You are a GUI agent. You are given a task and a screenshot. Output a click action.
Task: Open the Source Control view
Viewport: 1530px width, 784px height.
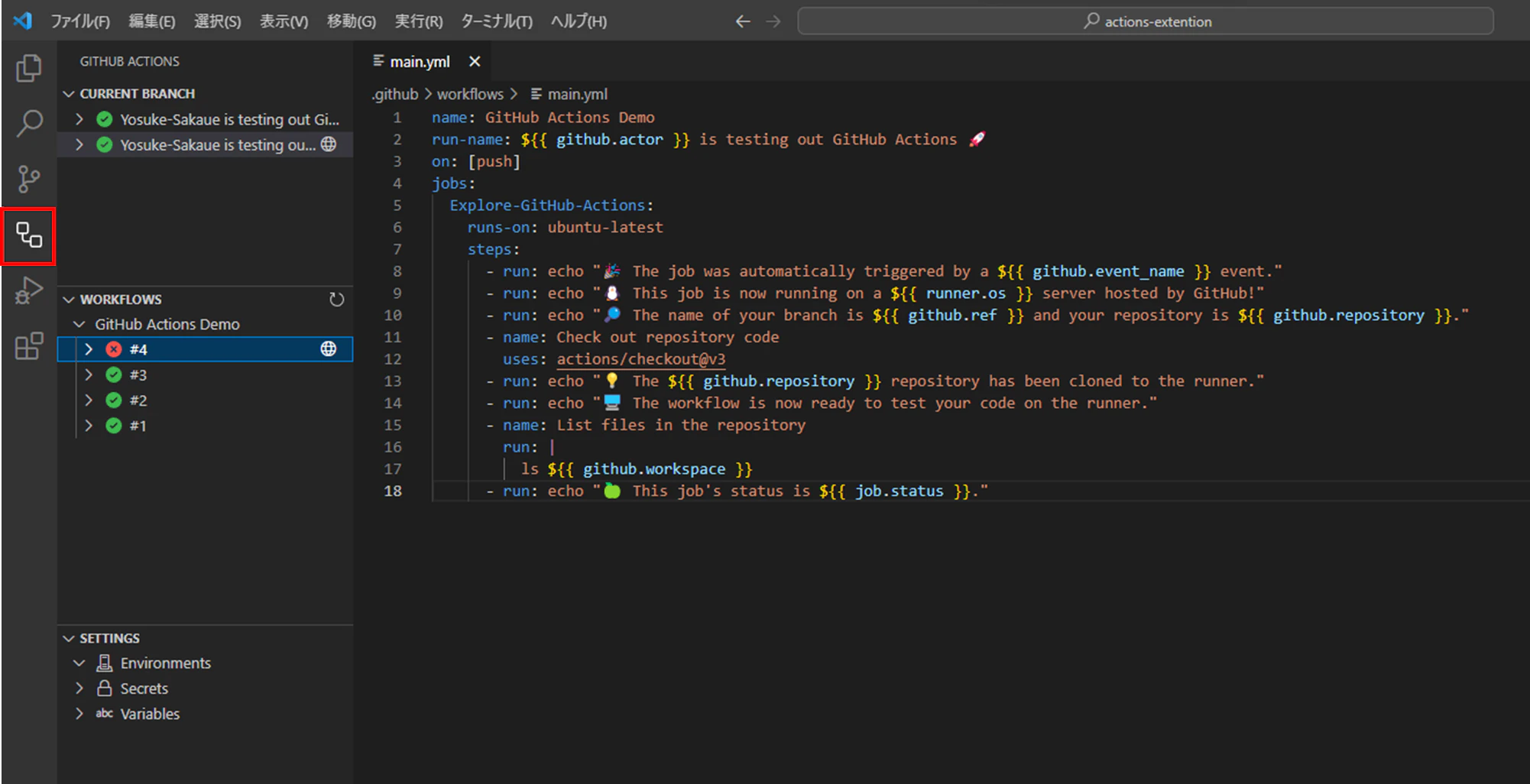point(28,180)
